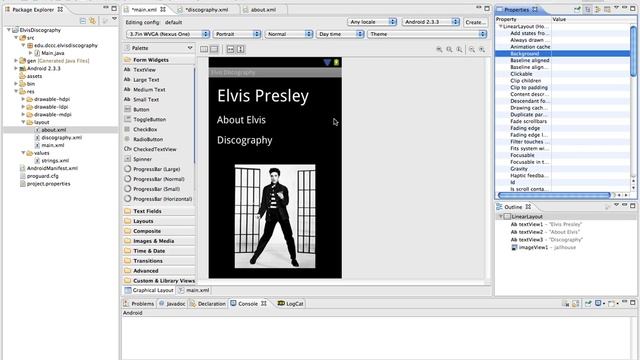Click the Console panel toolbar's first icon
This screenshot has width=640, height=360.
pyautogui.click(x=566, y=304)
